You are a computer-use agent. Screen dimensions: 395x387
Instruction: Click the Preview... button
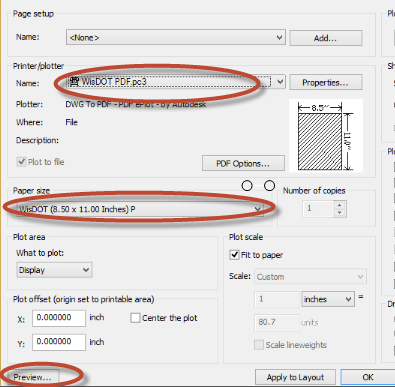point(33,377)
